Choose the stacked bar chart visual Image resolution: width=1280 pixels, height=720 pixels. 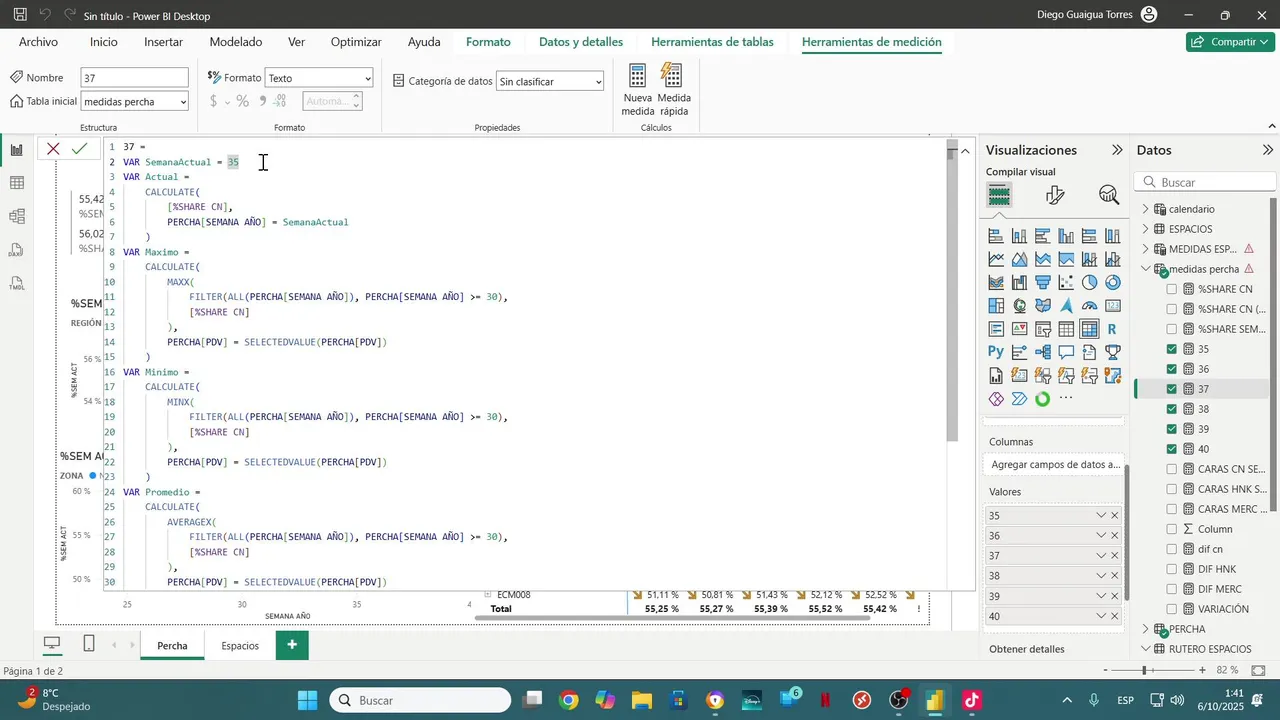point(996,236)
